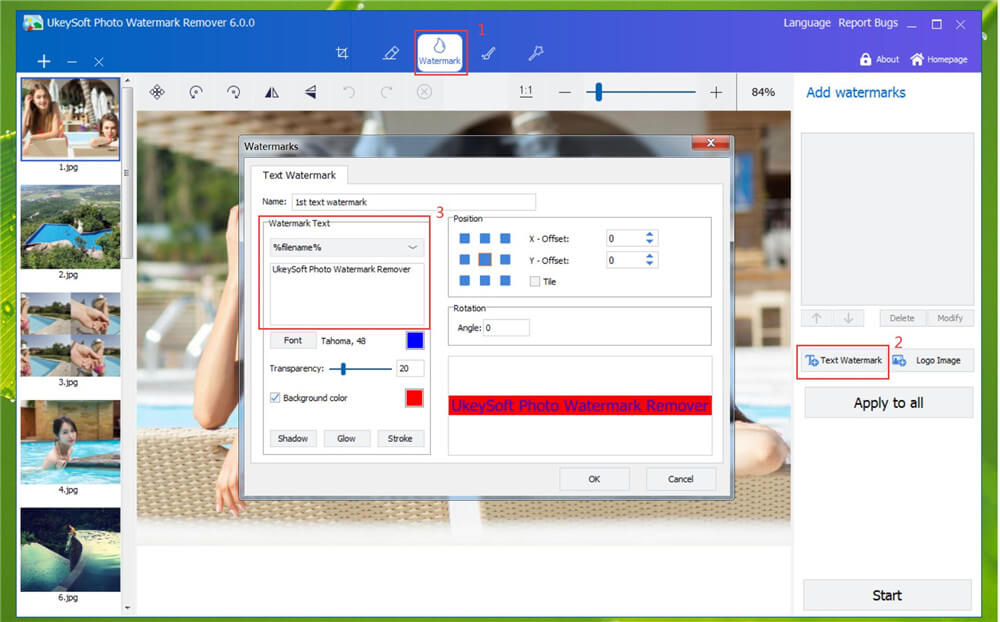Increase the X - Offset value
The height and width of the screenshot is (622, 1000).
tap(650, 235)
